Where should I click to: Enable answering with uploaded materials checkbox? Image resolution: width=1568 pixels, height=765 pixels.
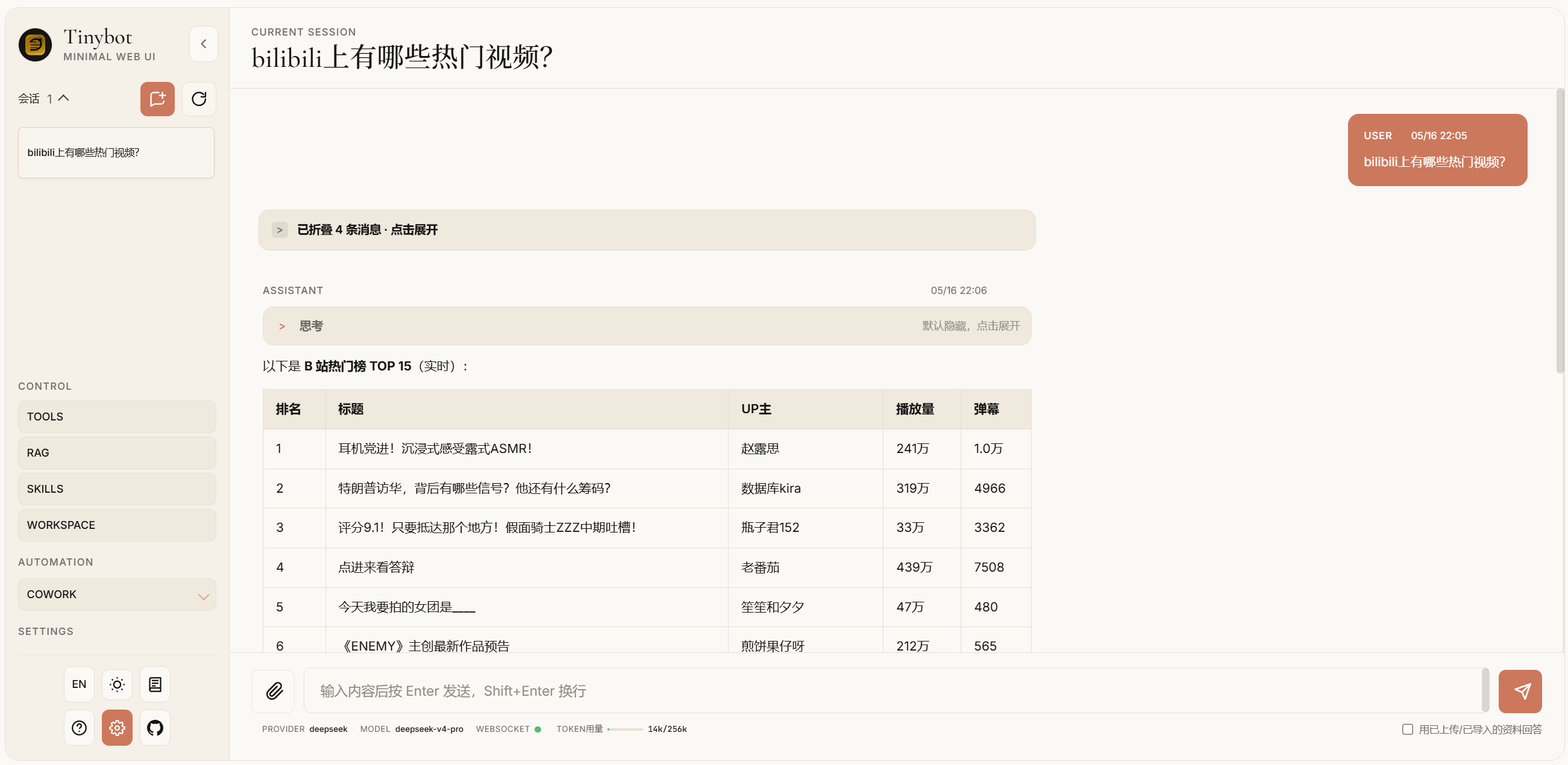(1407, 729)
